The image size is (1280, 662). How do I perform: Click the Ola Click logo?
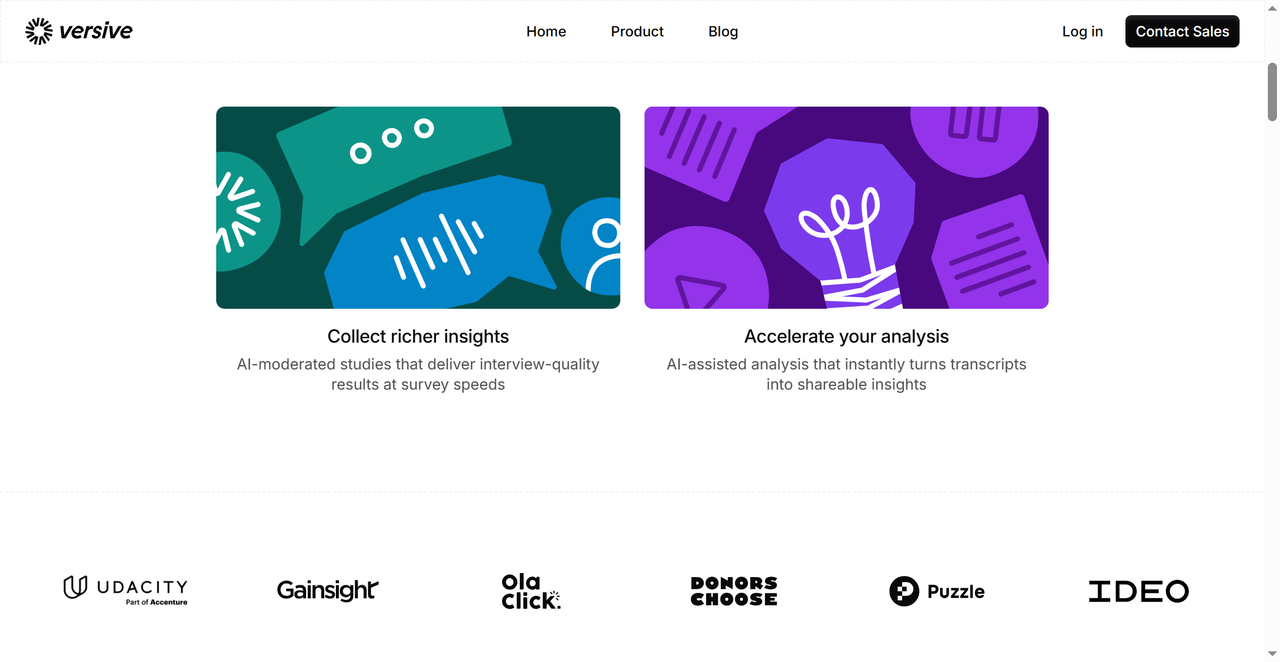pos(531,591)
